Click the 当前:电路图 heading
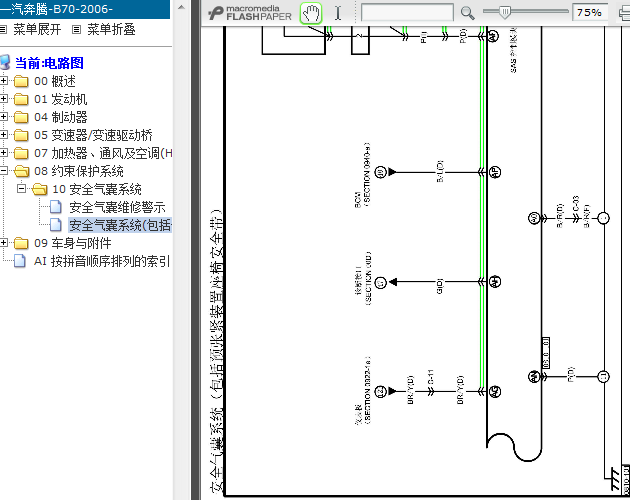This screenshot has width=630, height=500. (49, 63)
